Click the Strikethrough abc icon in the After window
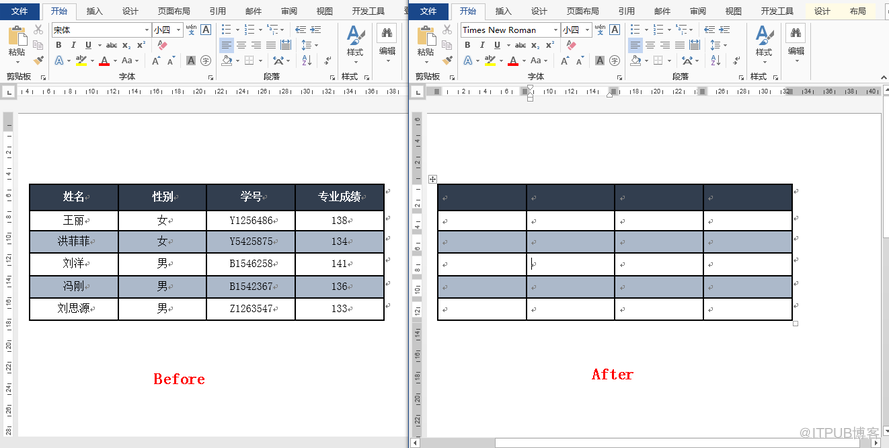This screenshot has height=448, width=889. tap(519, 45)
